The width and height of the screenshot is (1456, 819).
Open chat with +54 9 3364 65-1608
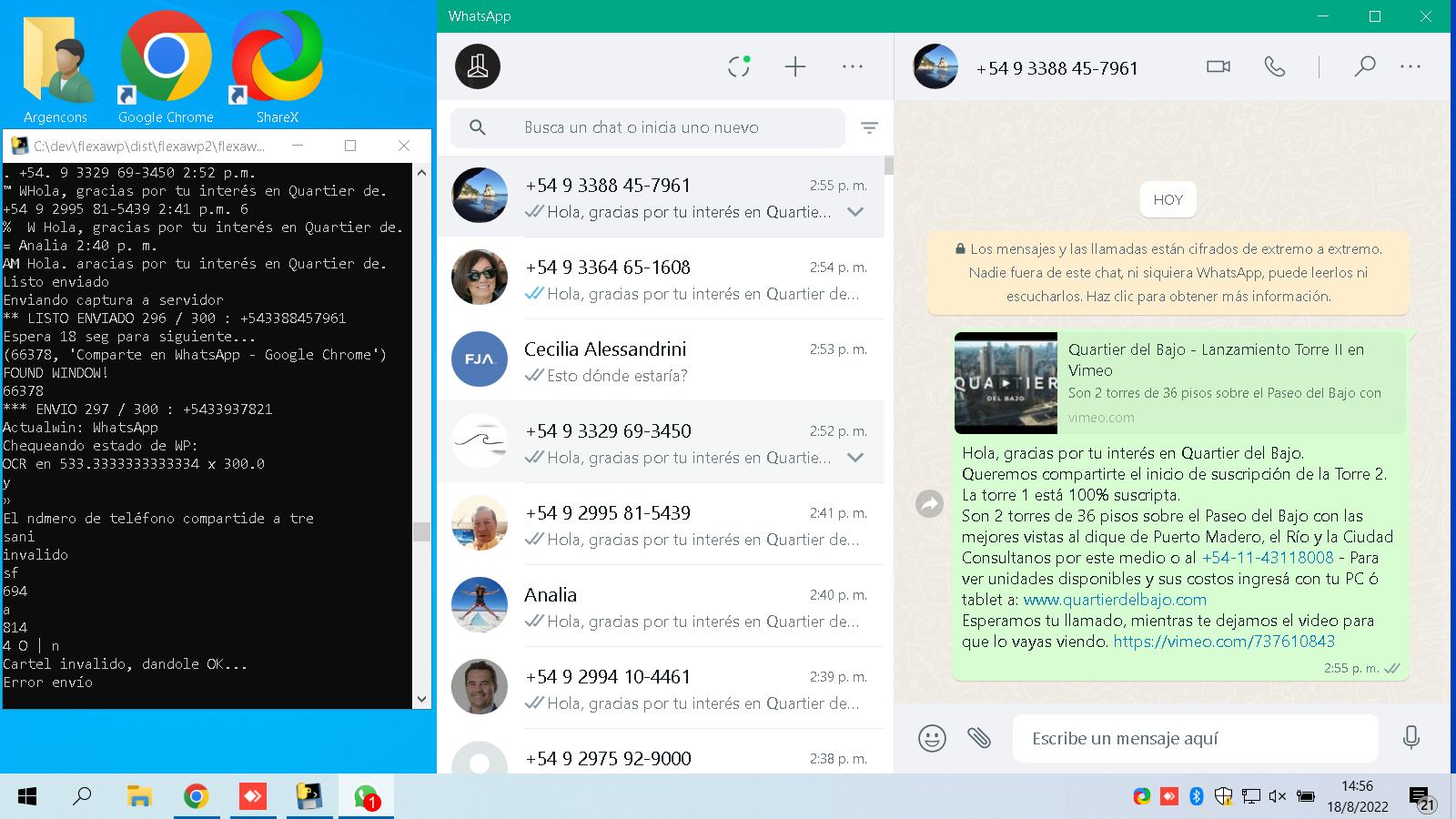(x=662, y=278)
